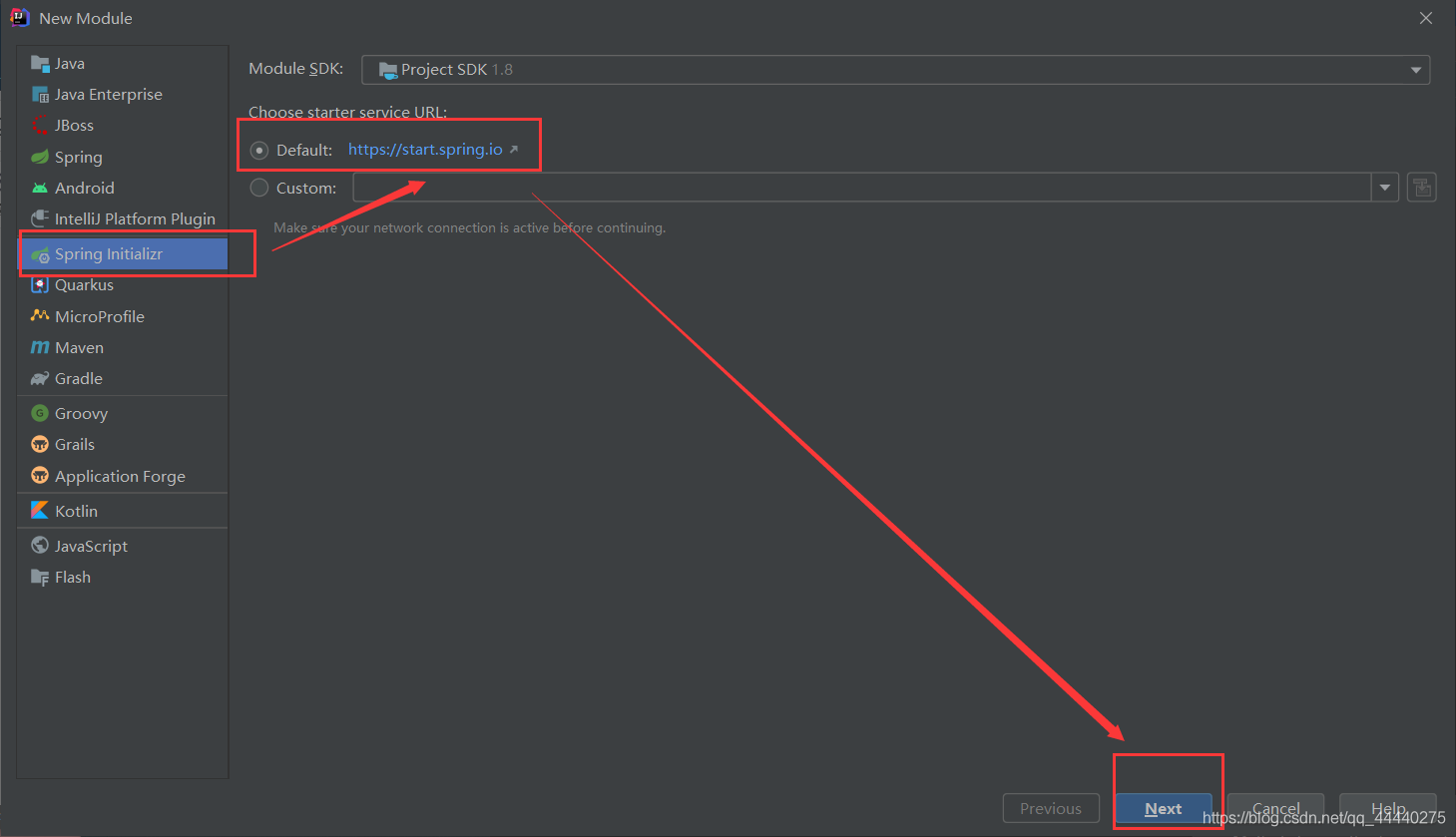Click the IntelliJ IDEA logo in title bar
Viewport: 1456px width, 837px height.
19,18
